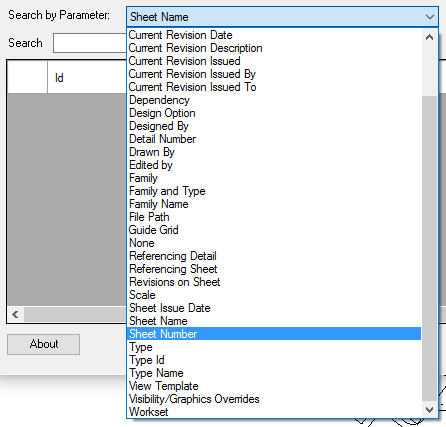Image resolution: width=446 pixels, height=427 pixels.
Task: Select Dependency from the list
Action: tap(274, 100)
